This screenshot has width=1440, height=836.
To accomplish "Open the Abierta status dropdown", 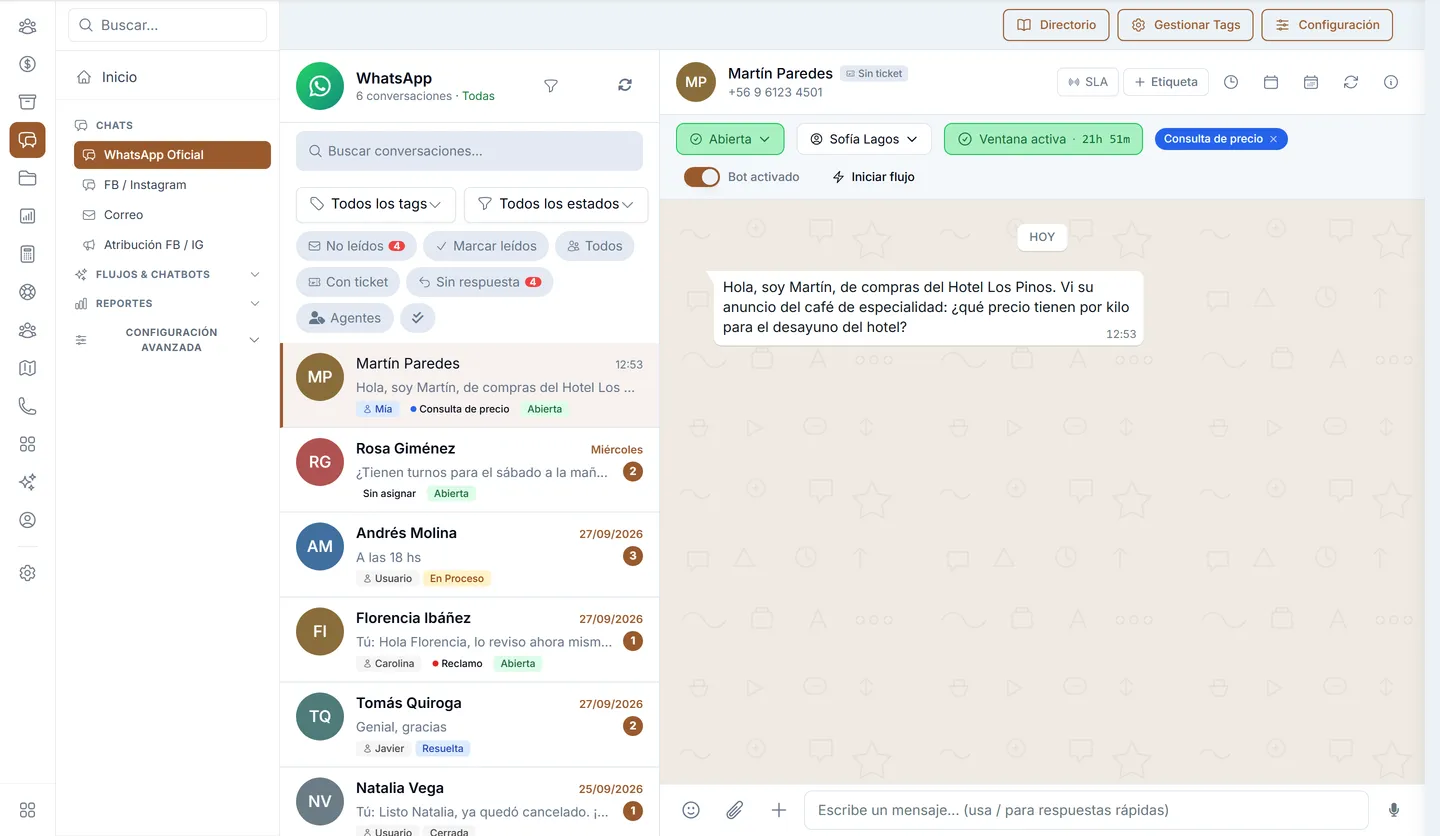I will [730, 139].
